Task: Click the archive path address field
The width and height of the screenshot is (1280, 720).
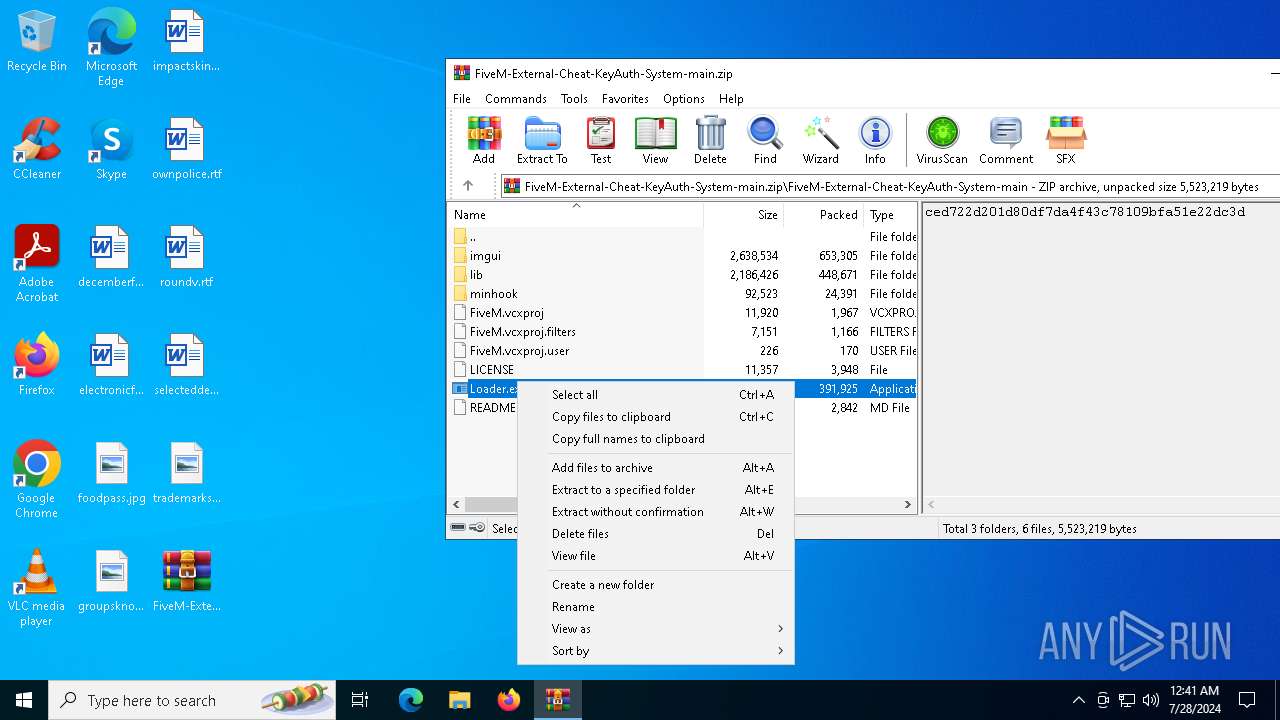Action: click(x=890, y=186)
